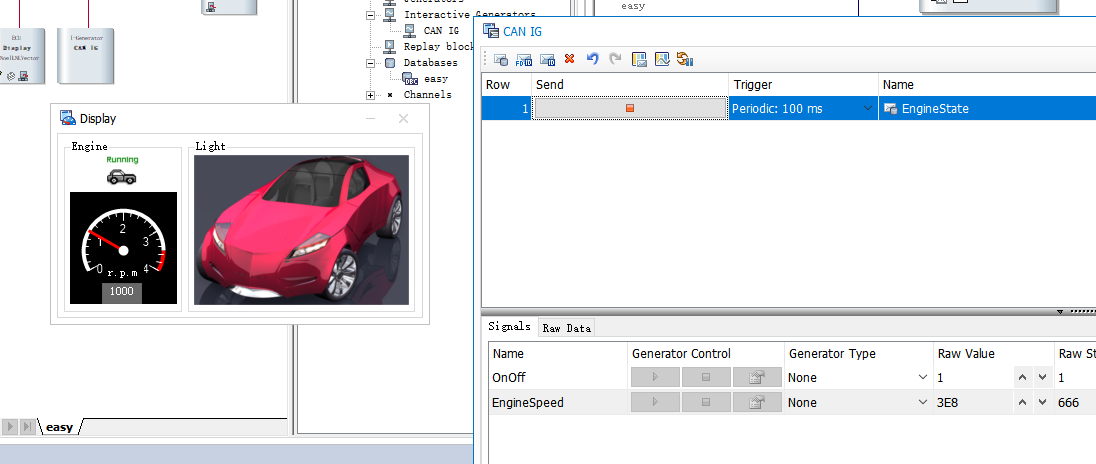
Task: Open OnOff Generator Type dropdown
Action: click(x=923, y=377)
